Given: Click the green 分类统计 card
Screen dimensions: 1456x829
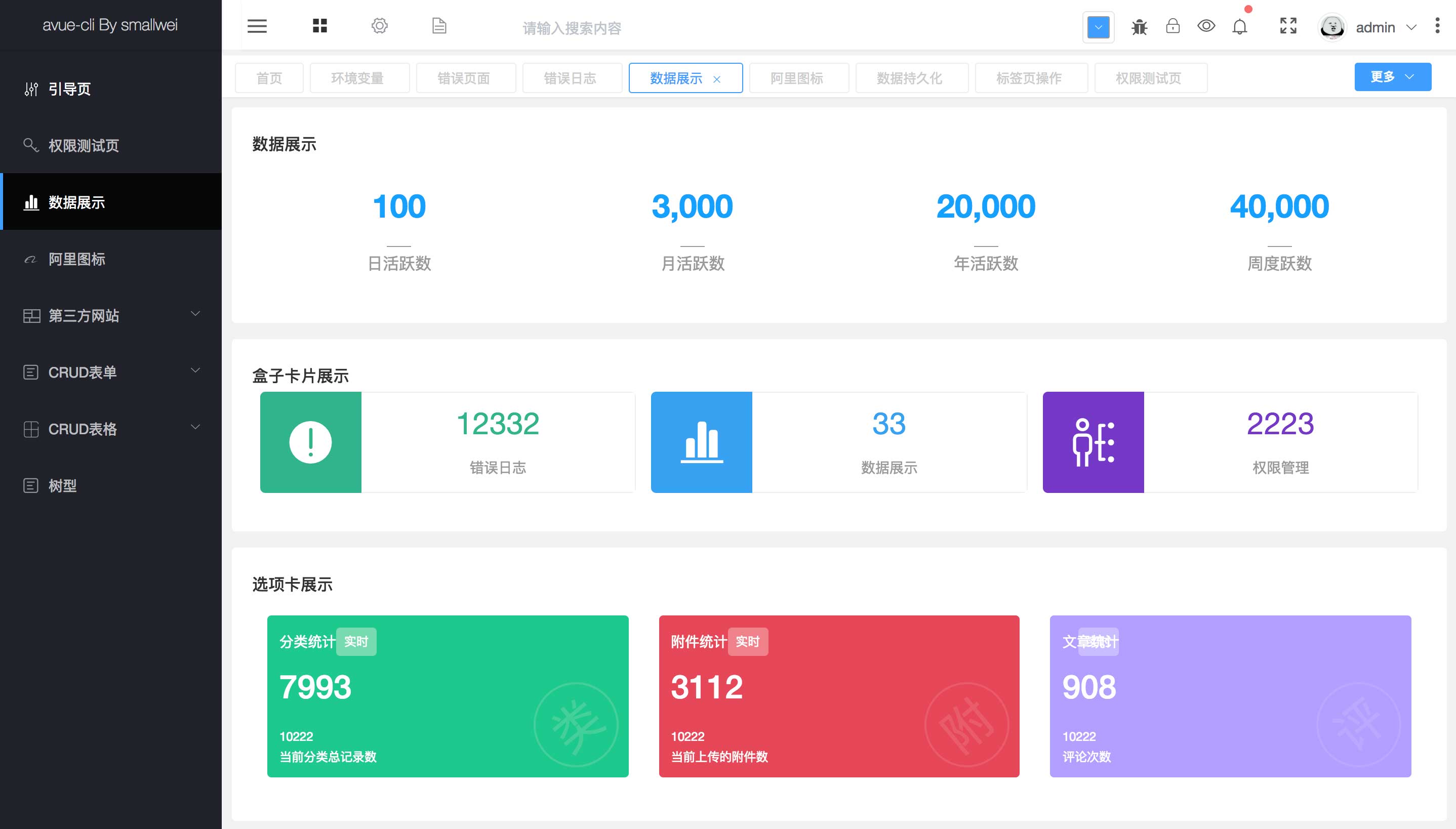Looking at the screenshot, I should 448,696.
